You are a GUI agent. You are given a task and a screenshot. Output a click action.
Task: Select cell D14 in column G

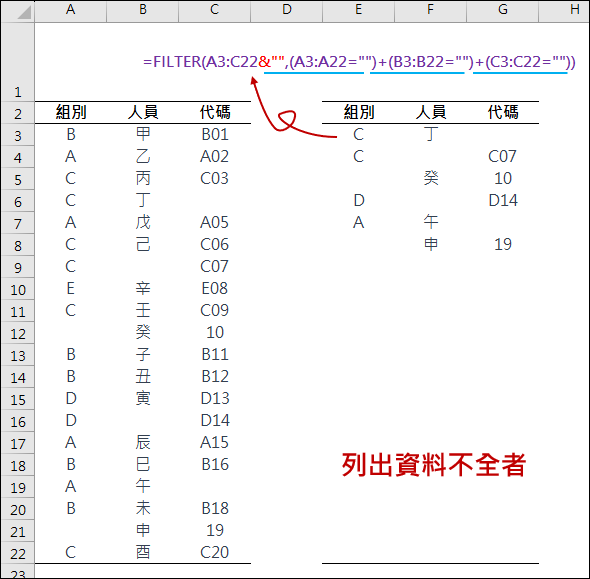(x=503, y=200)
